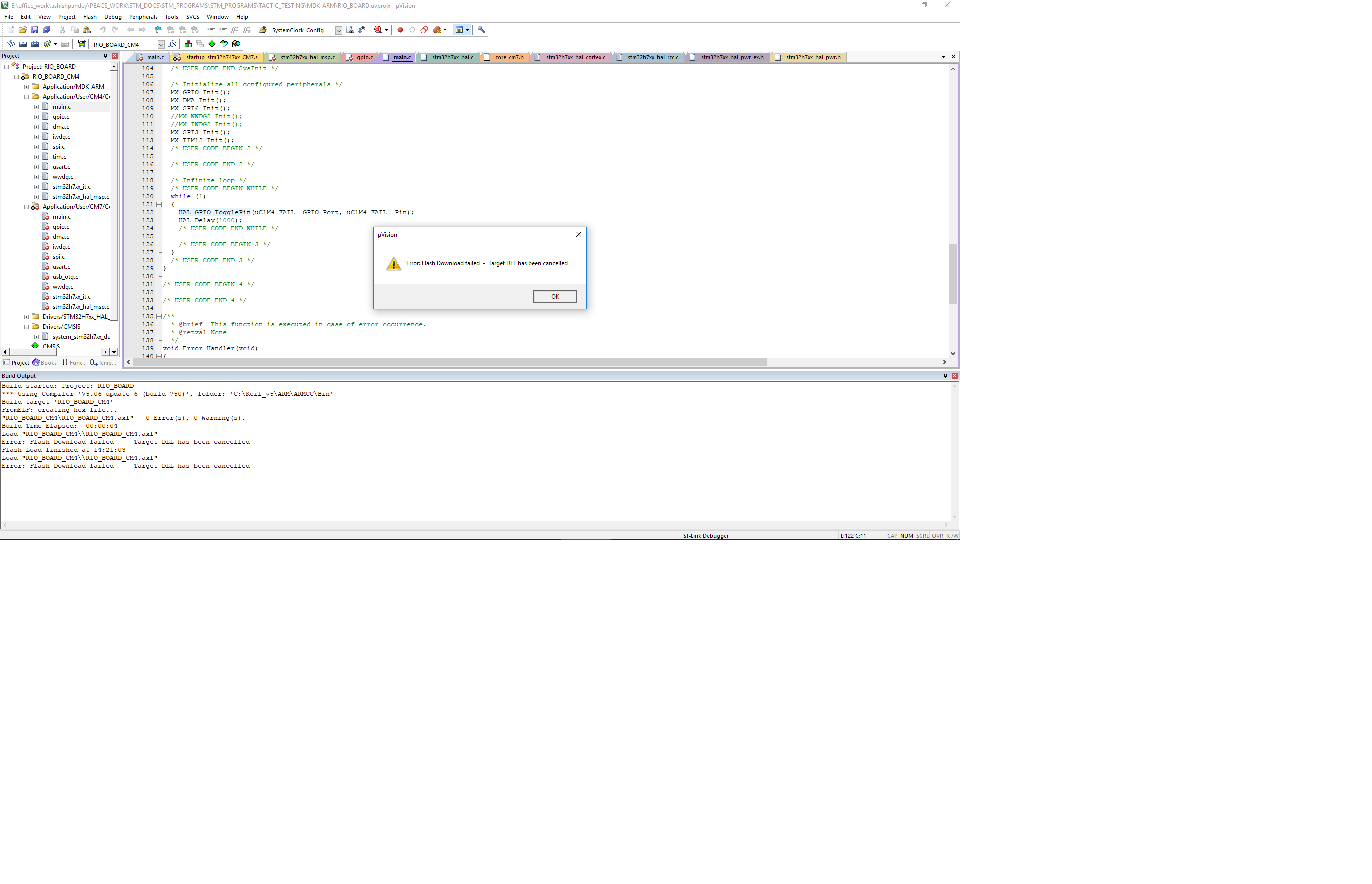Switch to the Books panel tab
This screenshot has height=884, width=1372.
click(x=45, y=363)
